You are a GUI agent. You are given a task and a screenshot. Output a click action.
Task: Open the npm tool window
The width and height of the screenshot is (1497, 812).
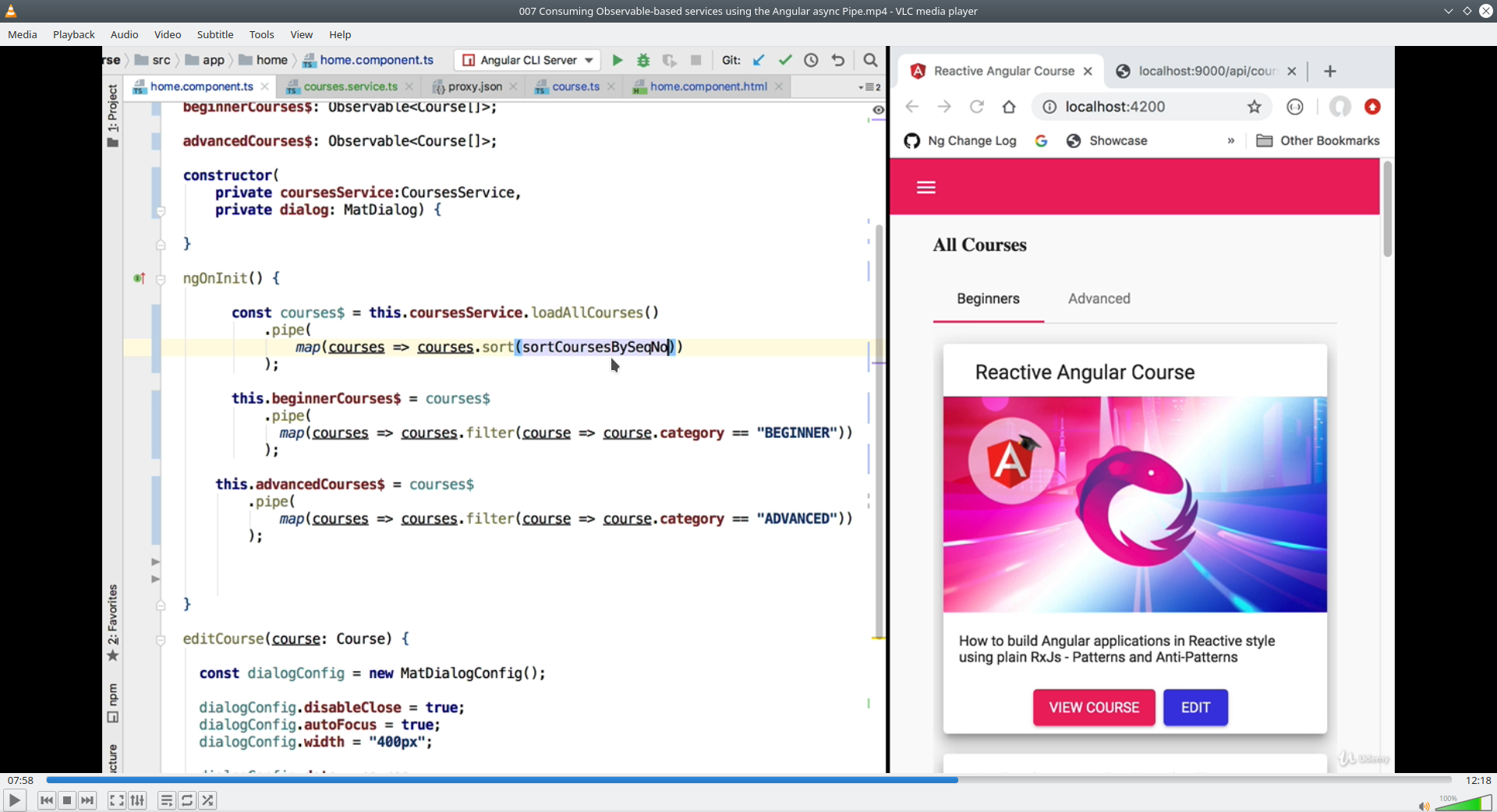coord(113,703)
